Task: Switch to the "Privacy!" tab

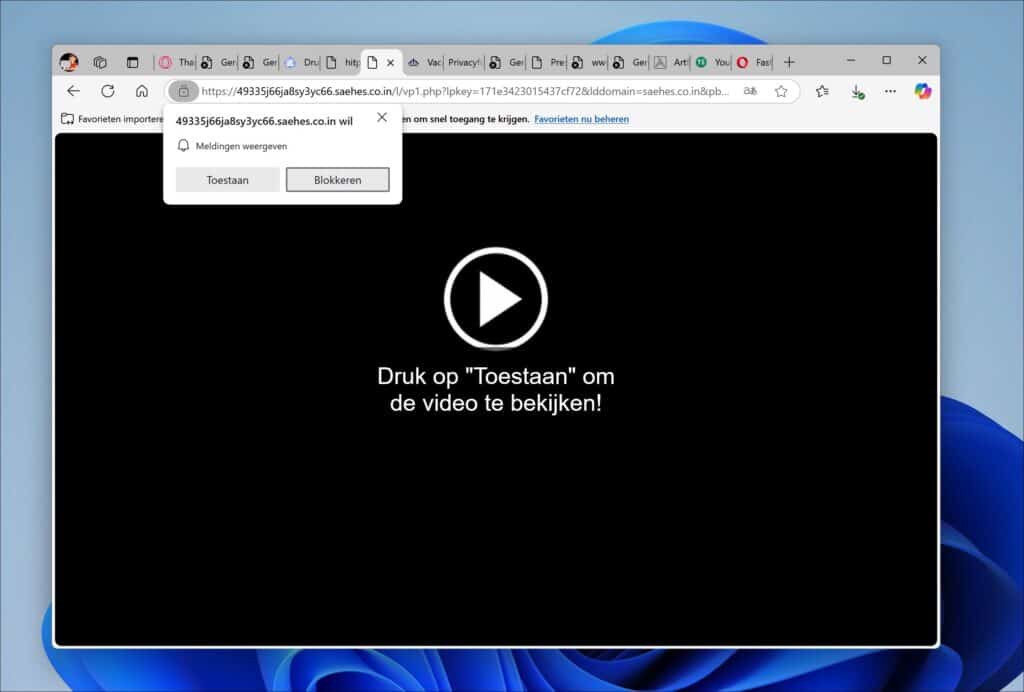Action: [x=464, y=63]
